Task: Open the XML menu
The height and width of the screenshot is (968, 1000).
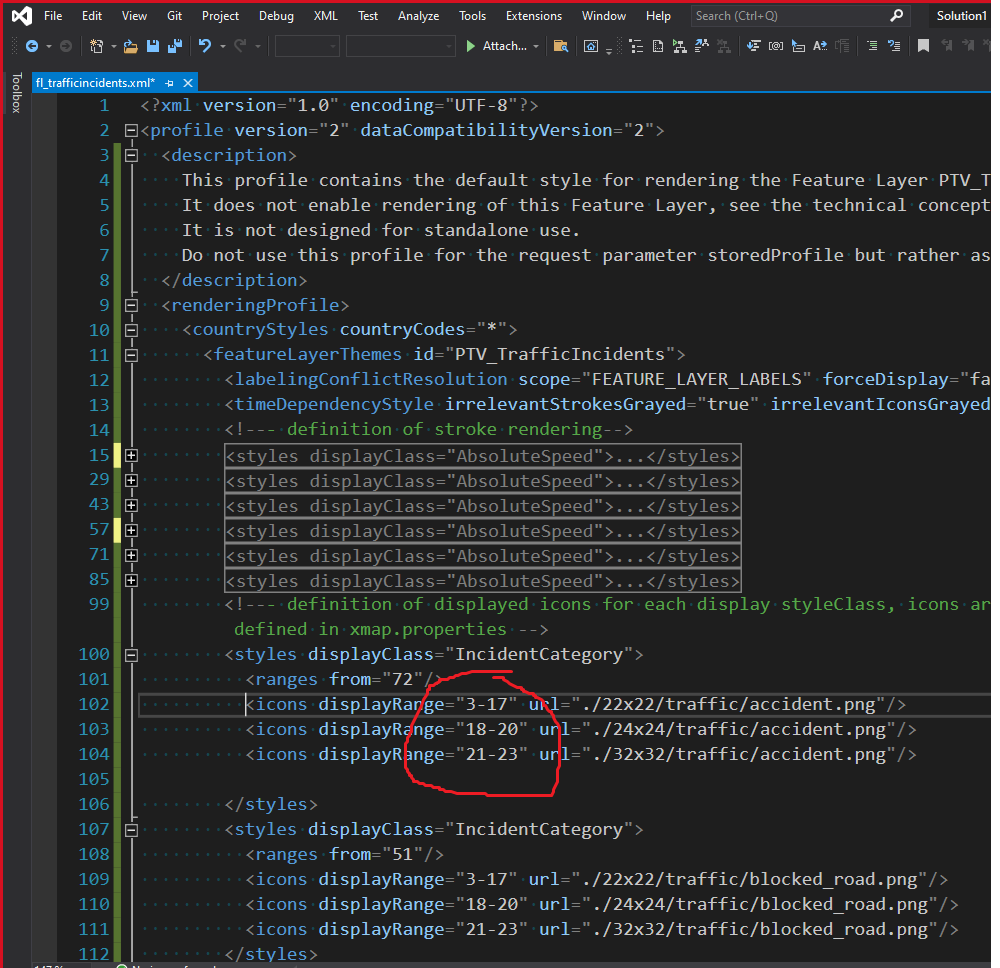Action: [x=325, y=16]
